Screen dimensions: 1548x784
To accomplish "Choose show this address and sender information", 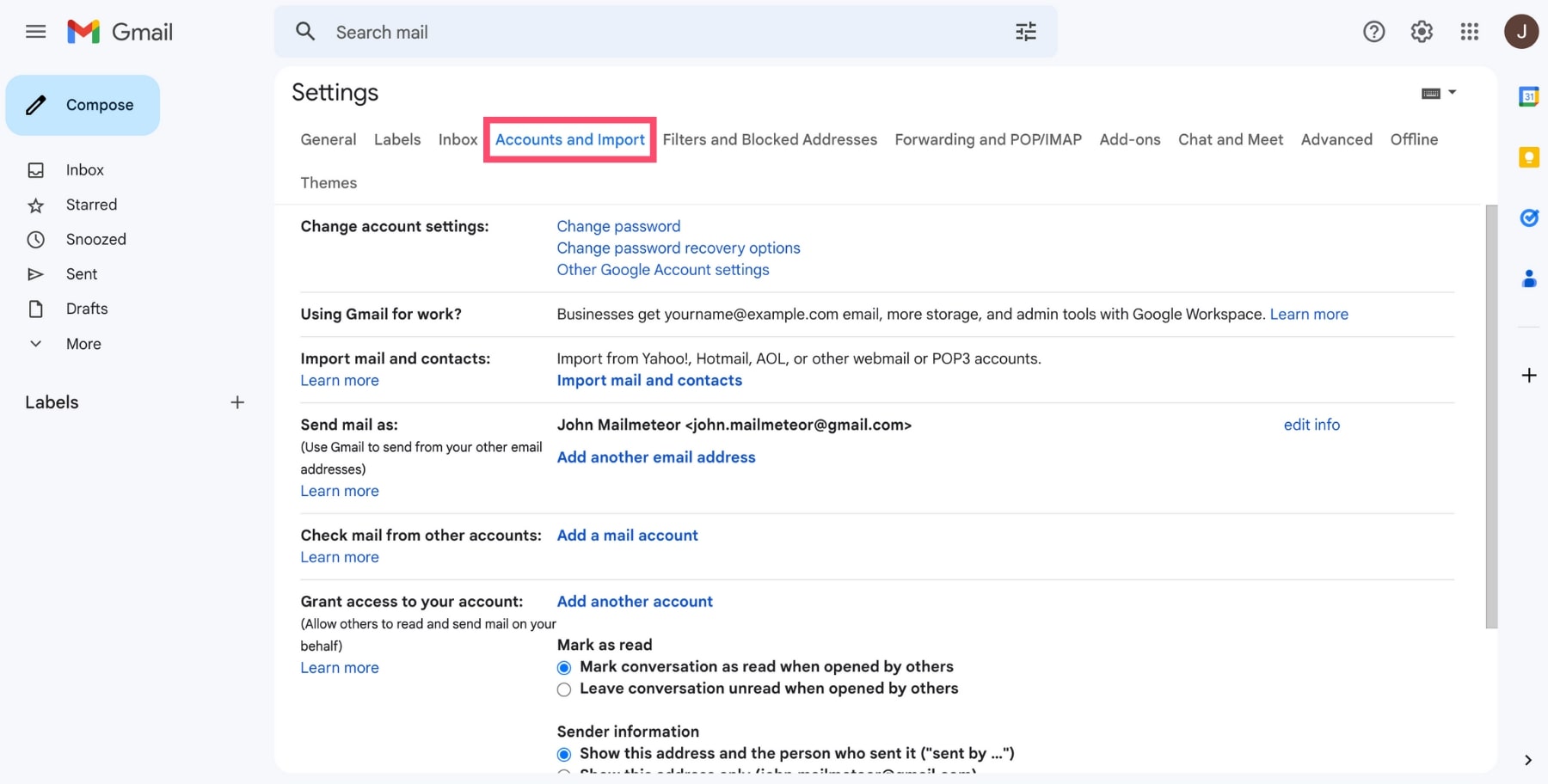I will 563,754.
